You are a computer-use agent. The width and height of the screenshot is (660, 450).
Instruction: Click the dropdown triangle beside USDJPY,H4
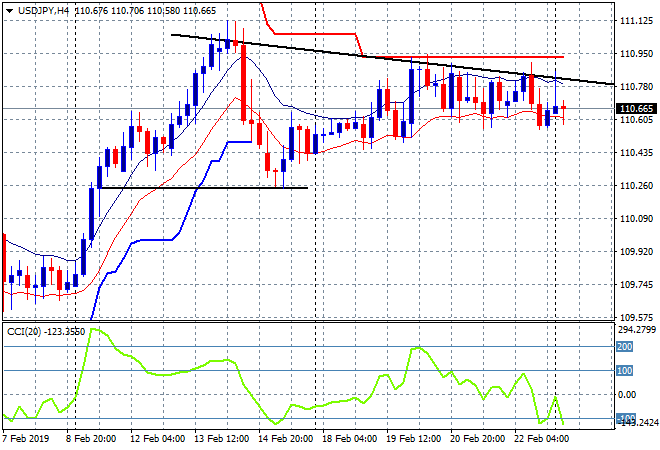pos(10,11)
